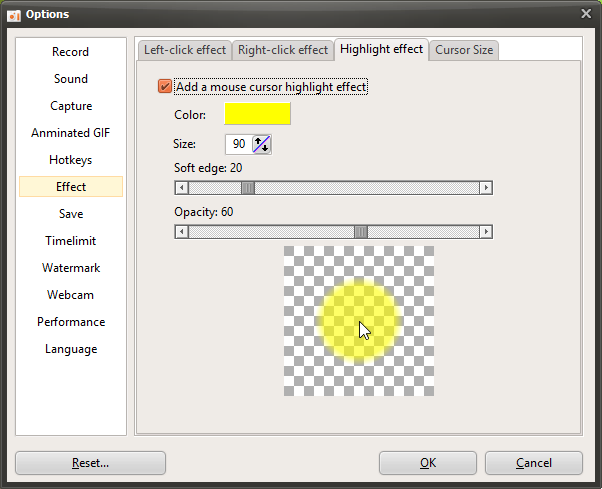Click Opacity slider right arrow
Image resolution: width=602 pixels, height=489 pixels.
[486, 232]
